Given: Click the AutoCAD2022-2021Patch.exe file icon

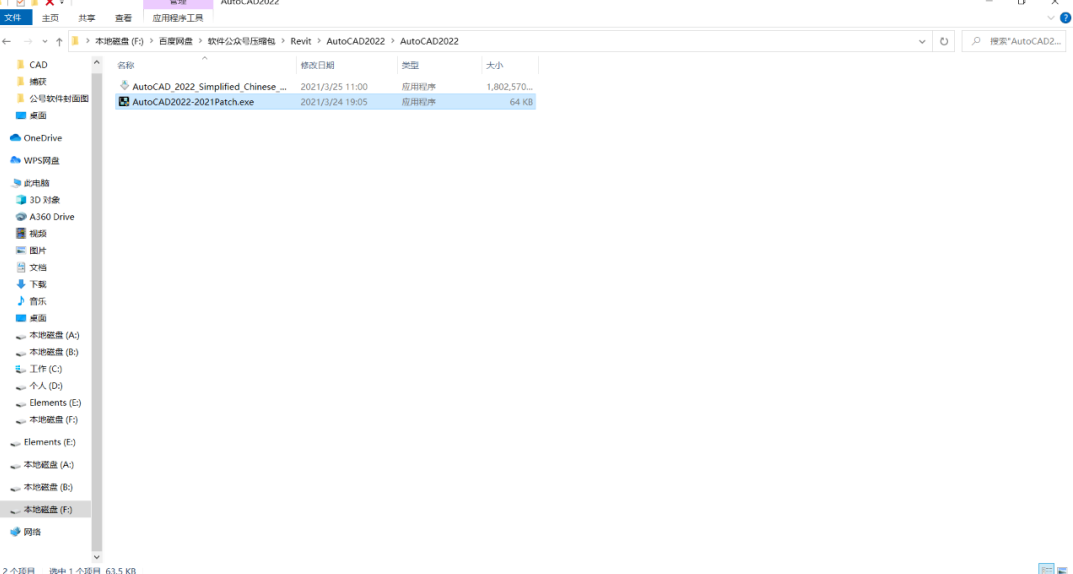Looking at the screenshot, I should 124,102.
